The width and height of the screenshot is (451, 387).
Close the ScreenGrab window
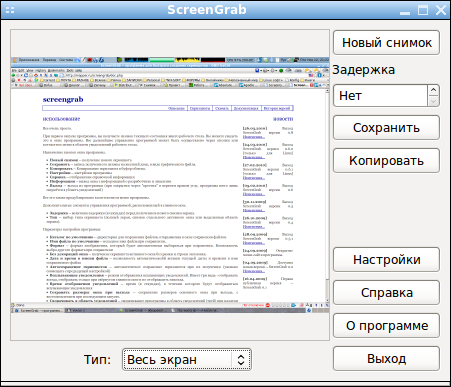[441, 10]
